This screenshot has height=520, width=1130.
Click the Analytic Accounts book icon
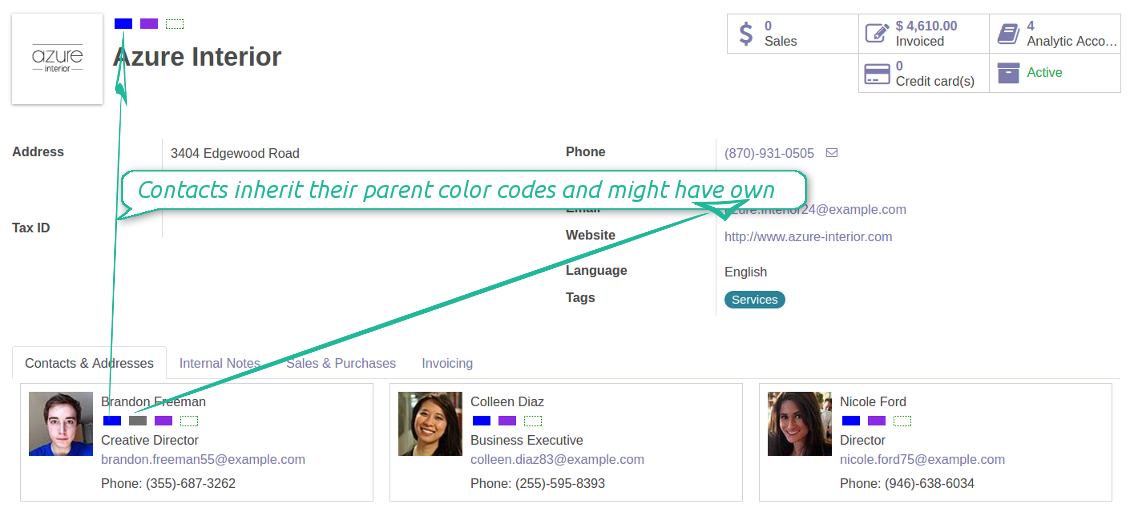pos(1008,33)
